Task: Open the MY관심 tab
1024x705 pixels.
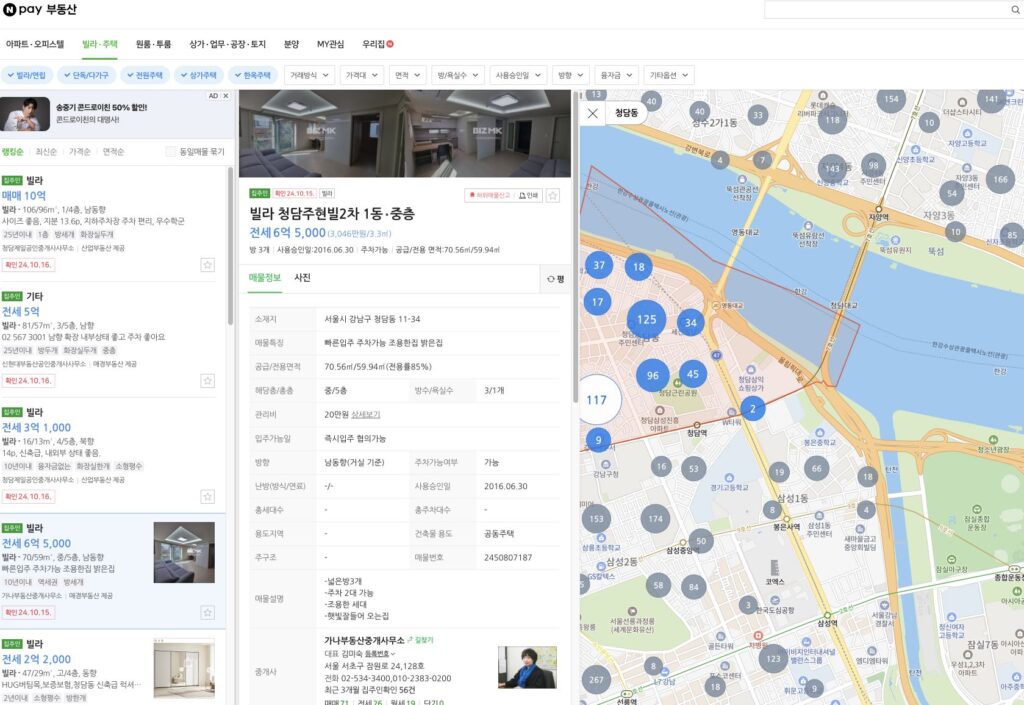Action: pyautogui.click(x=330, y=44)
